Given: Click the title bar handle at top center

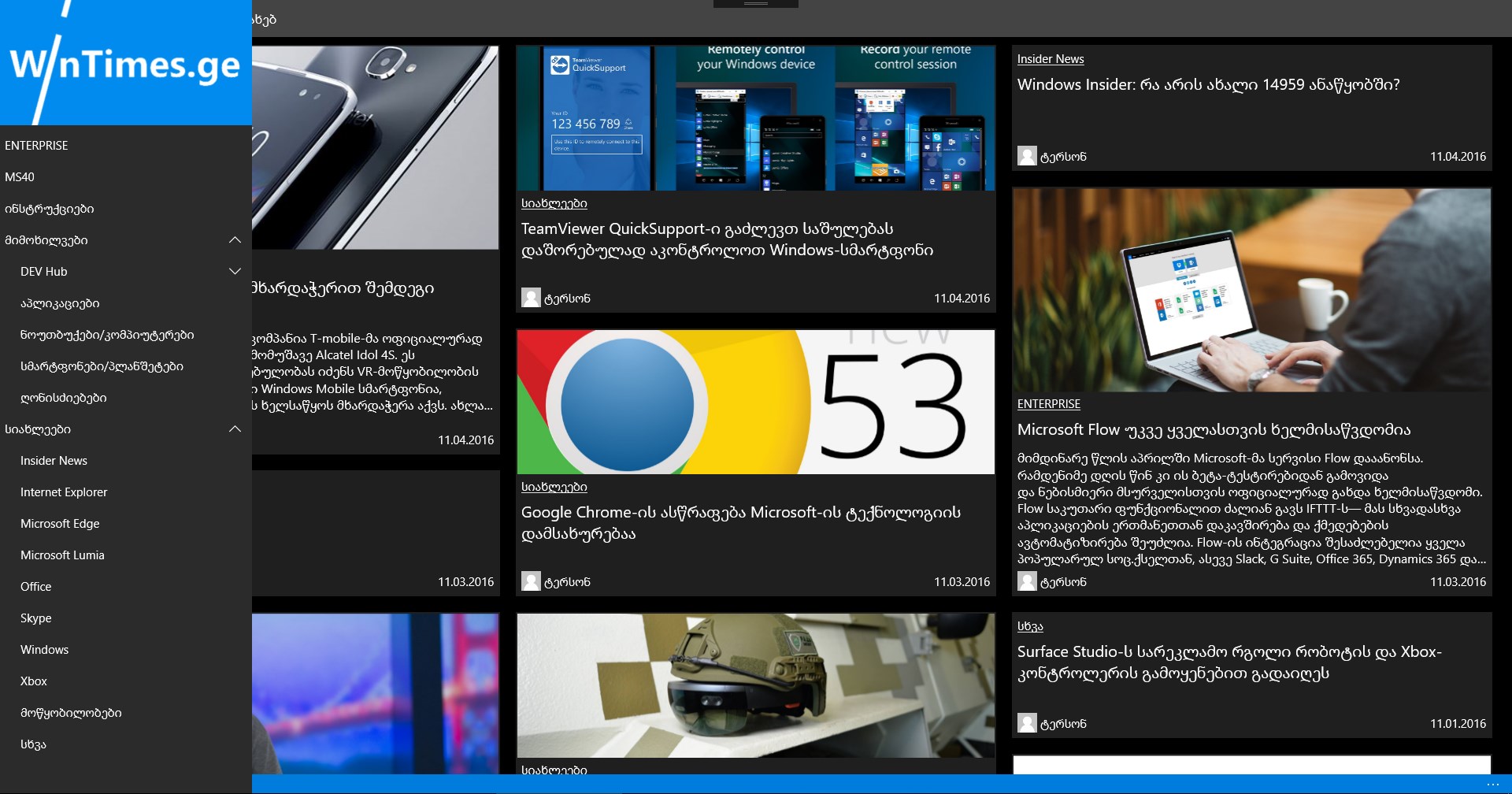Looking at the screenshot, I should [756, 4].
